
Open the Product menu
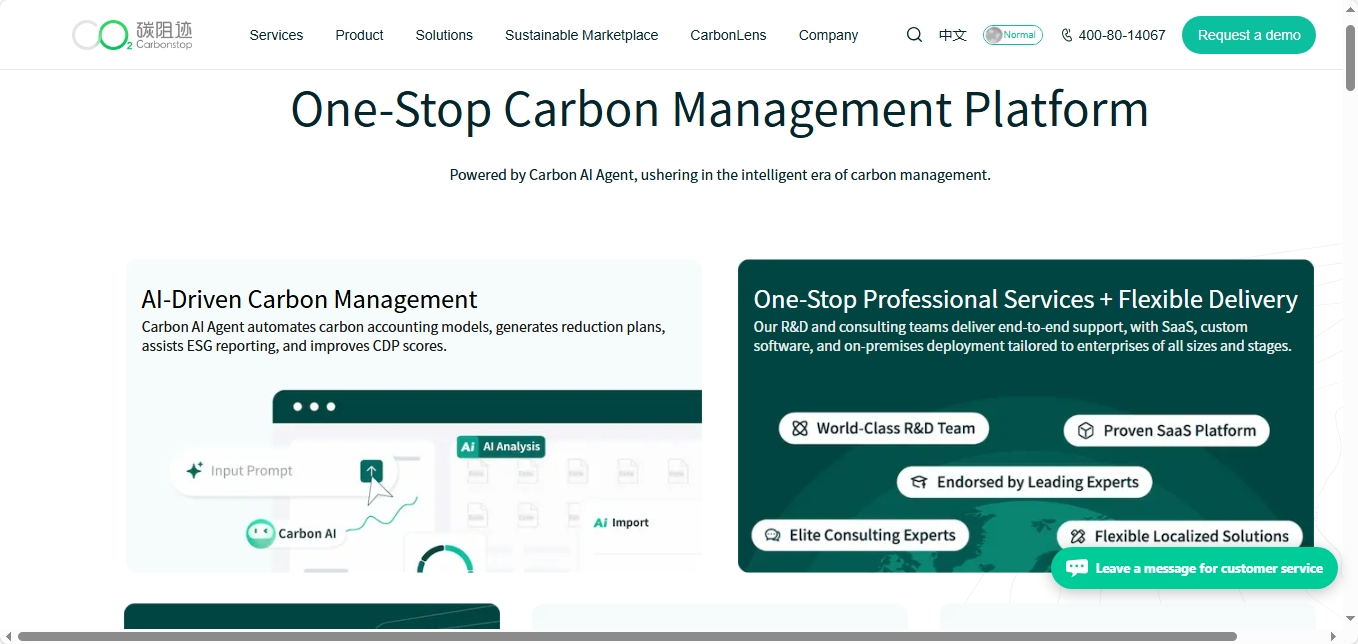tap(359, 35)
